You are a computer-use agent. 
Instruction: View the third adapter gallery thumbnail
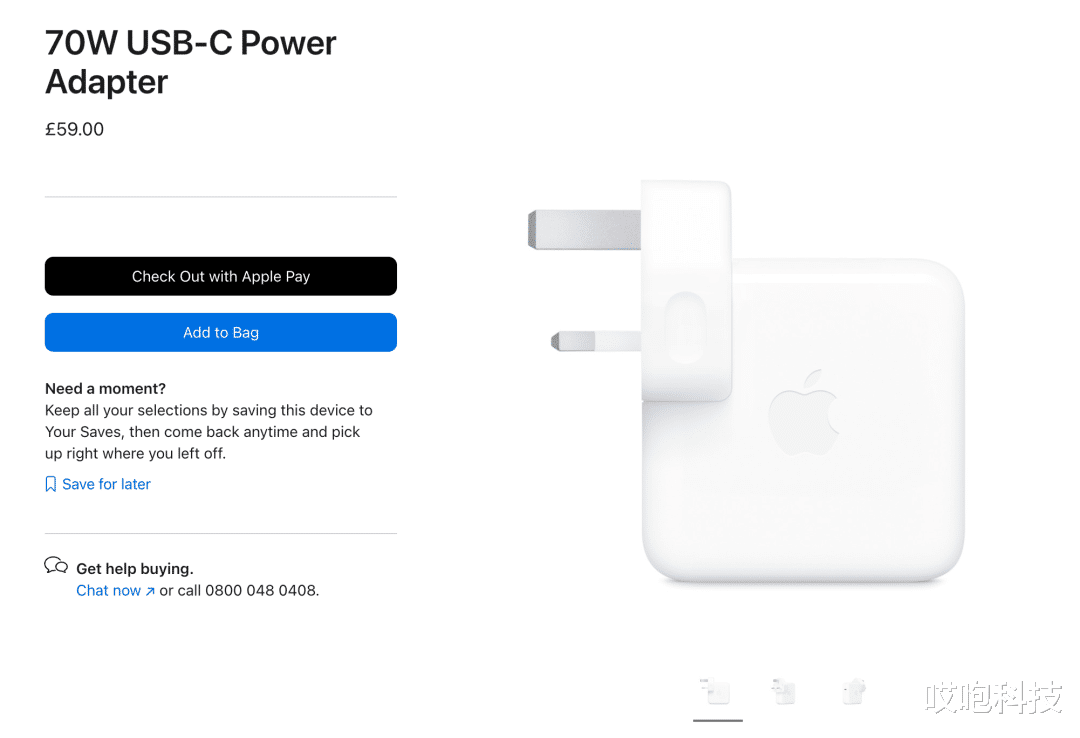click(x=854, y=691)
